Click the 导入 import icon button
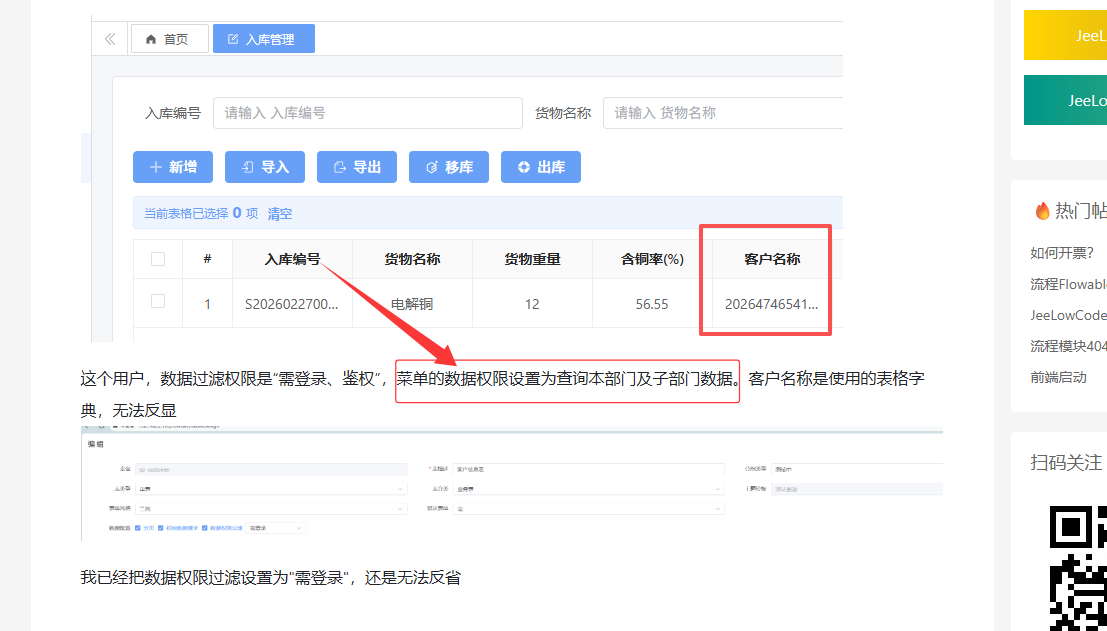The width and height of the screenshot is (1107, 631). 264,167
